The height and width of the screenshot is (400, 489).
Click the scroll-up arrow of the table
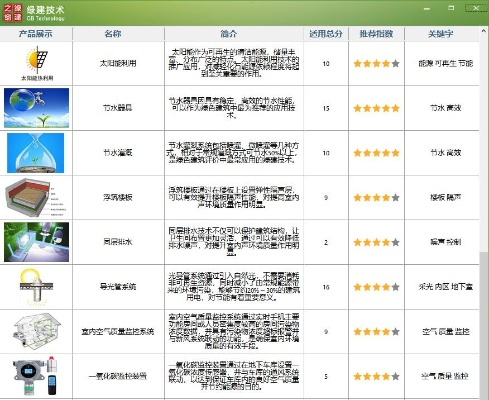[484, 31]
